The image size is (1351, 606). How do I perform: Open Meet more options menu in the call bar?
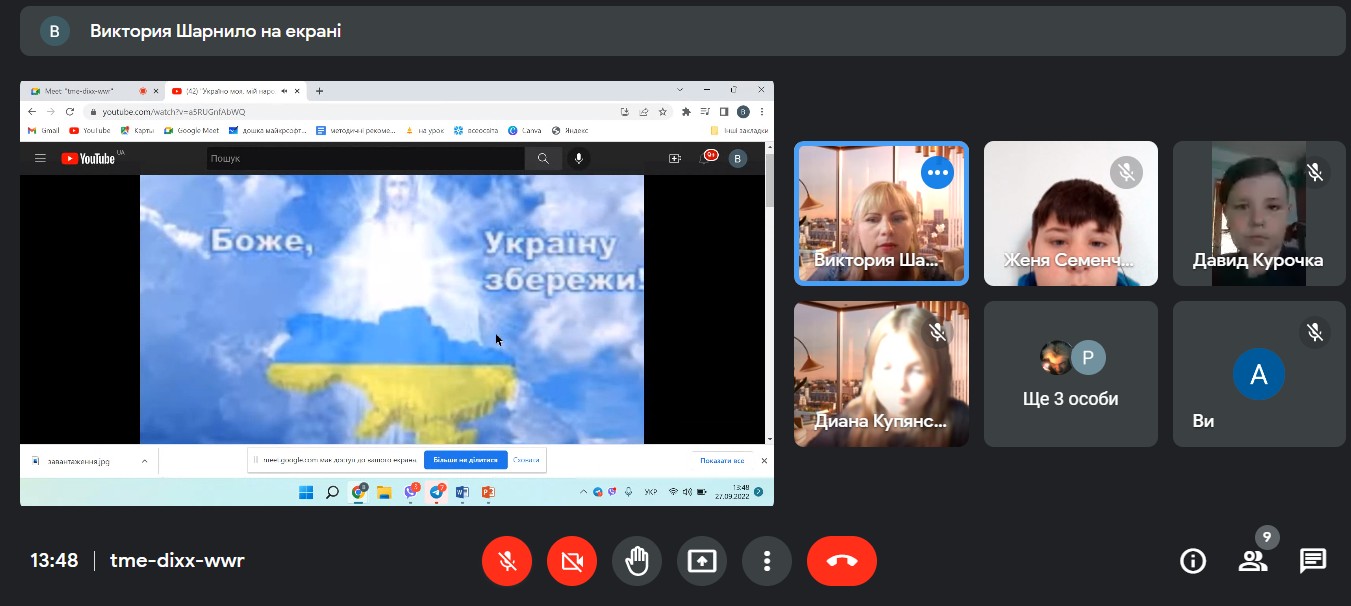coord(767,561)
